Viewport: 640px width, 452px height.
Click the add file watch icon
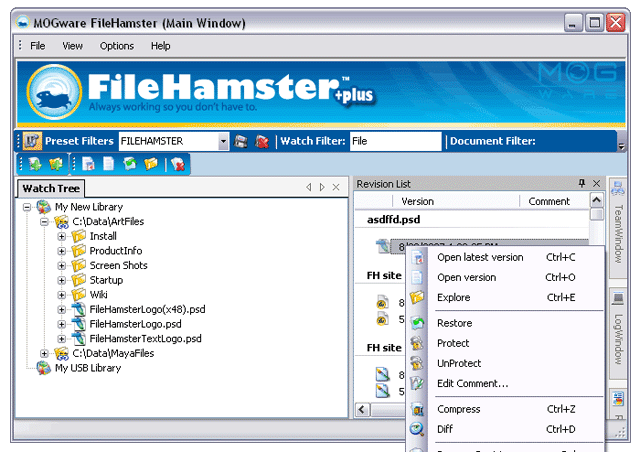(x=35, y=164)
